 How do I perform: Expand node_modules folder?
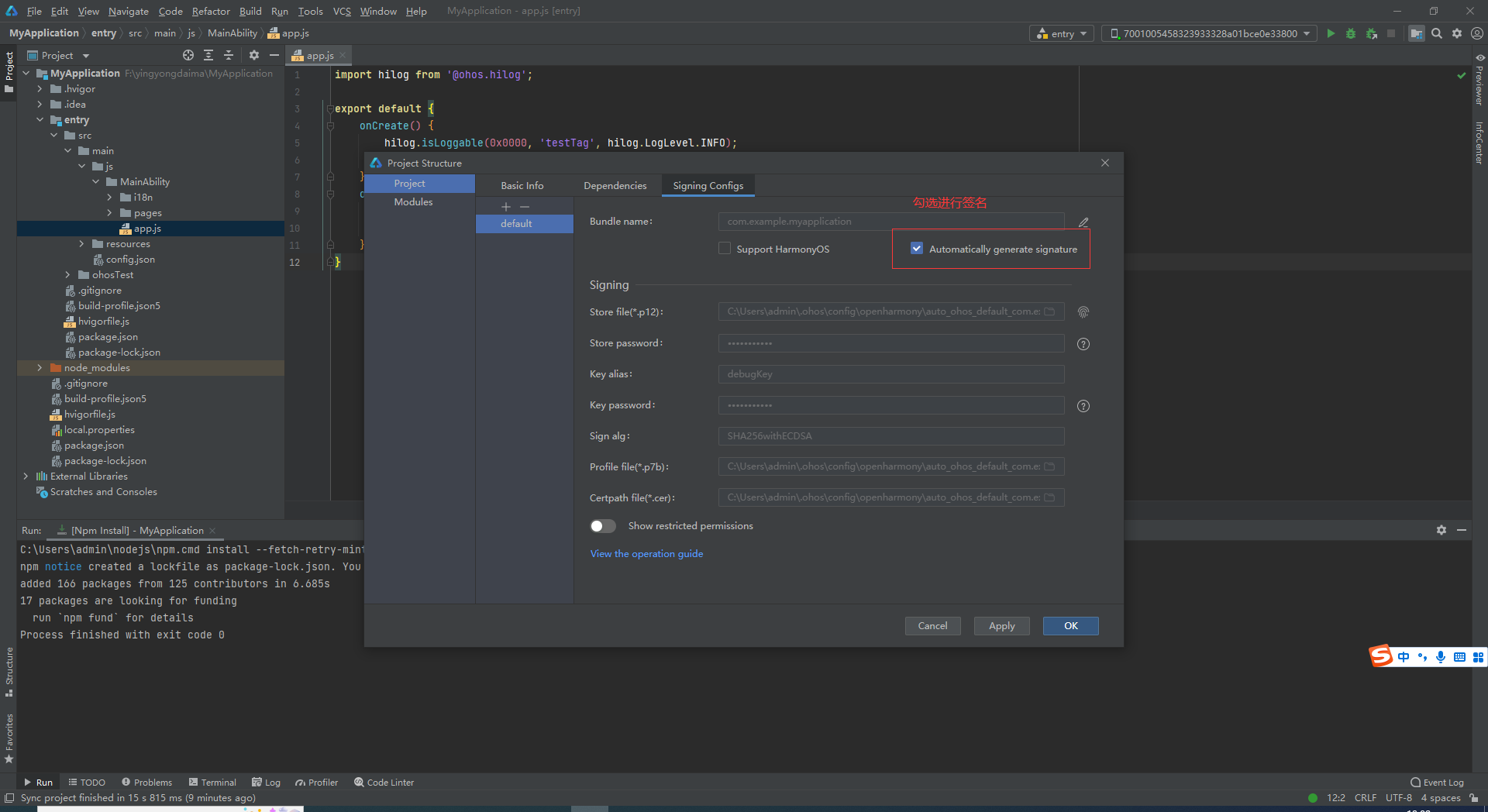(x=40, y=368)
